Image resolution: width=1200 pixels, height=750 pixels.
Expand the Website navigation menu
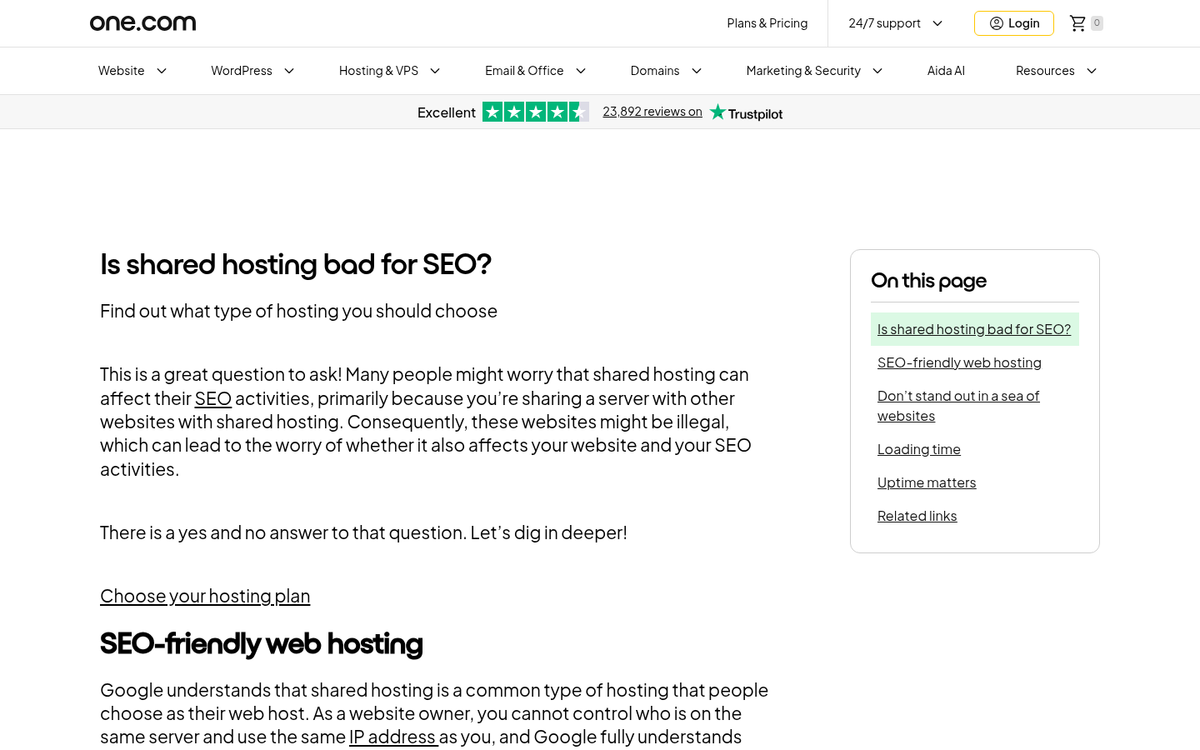[x=123, y=70]
